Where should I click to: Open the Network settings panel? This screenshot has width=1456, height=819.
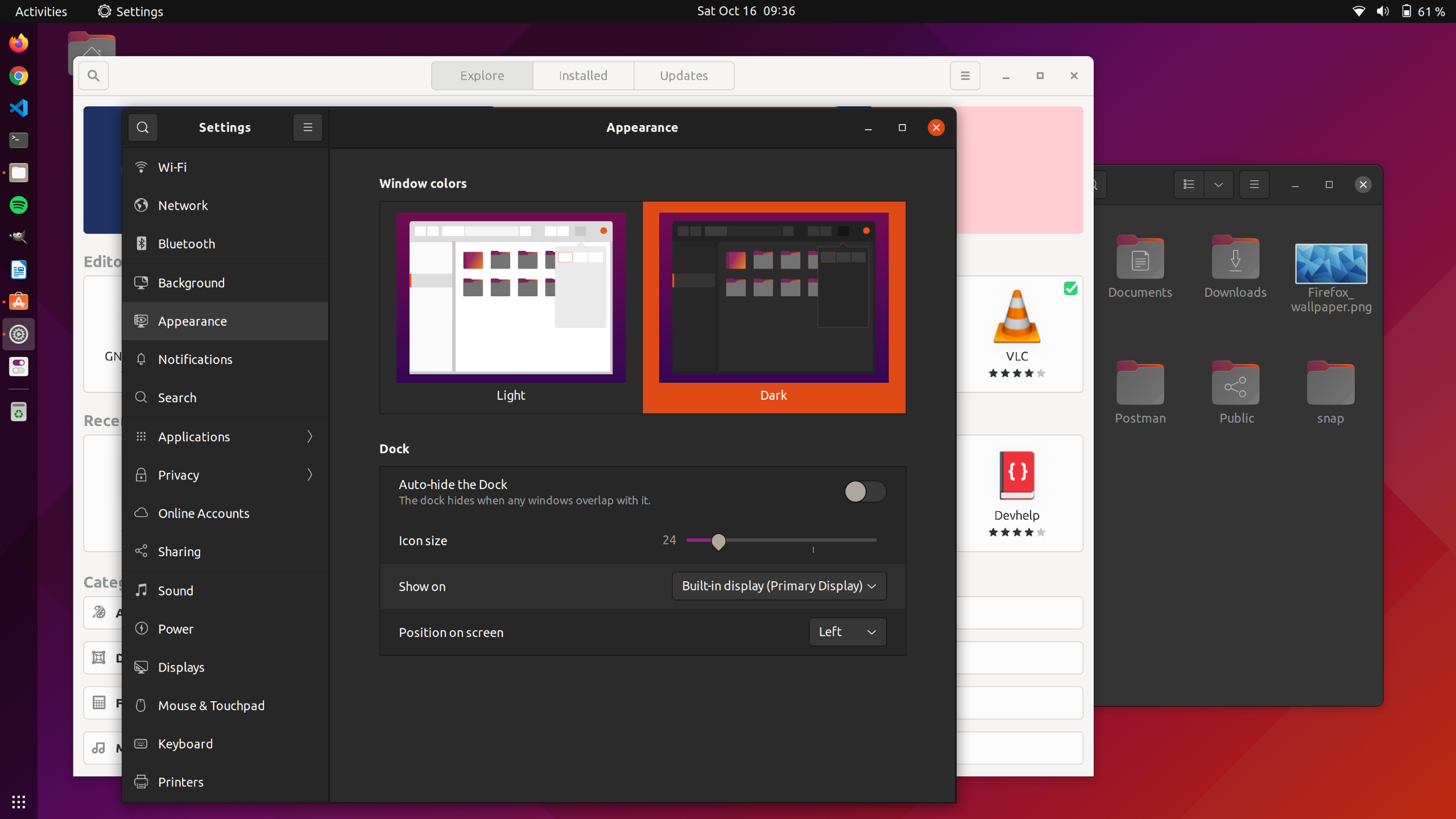(x=225, y=205)
